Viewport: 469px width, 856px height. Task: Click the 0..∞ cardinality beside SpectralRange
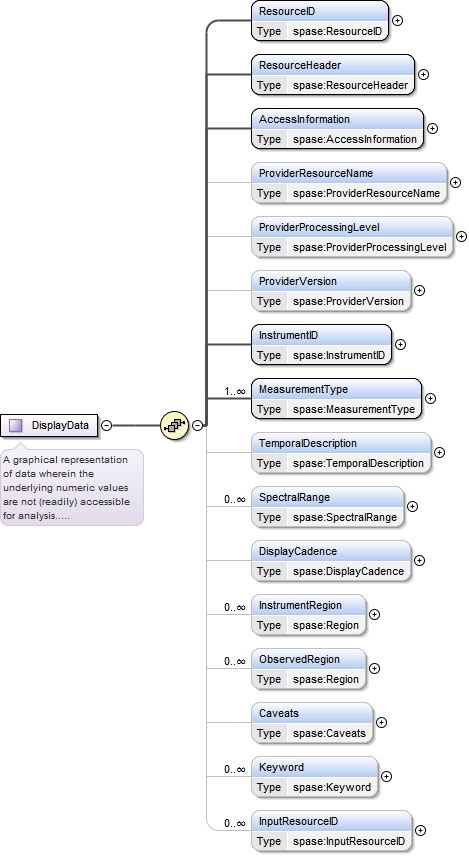[x=235, y=500]
